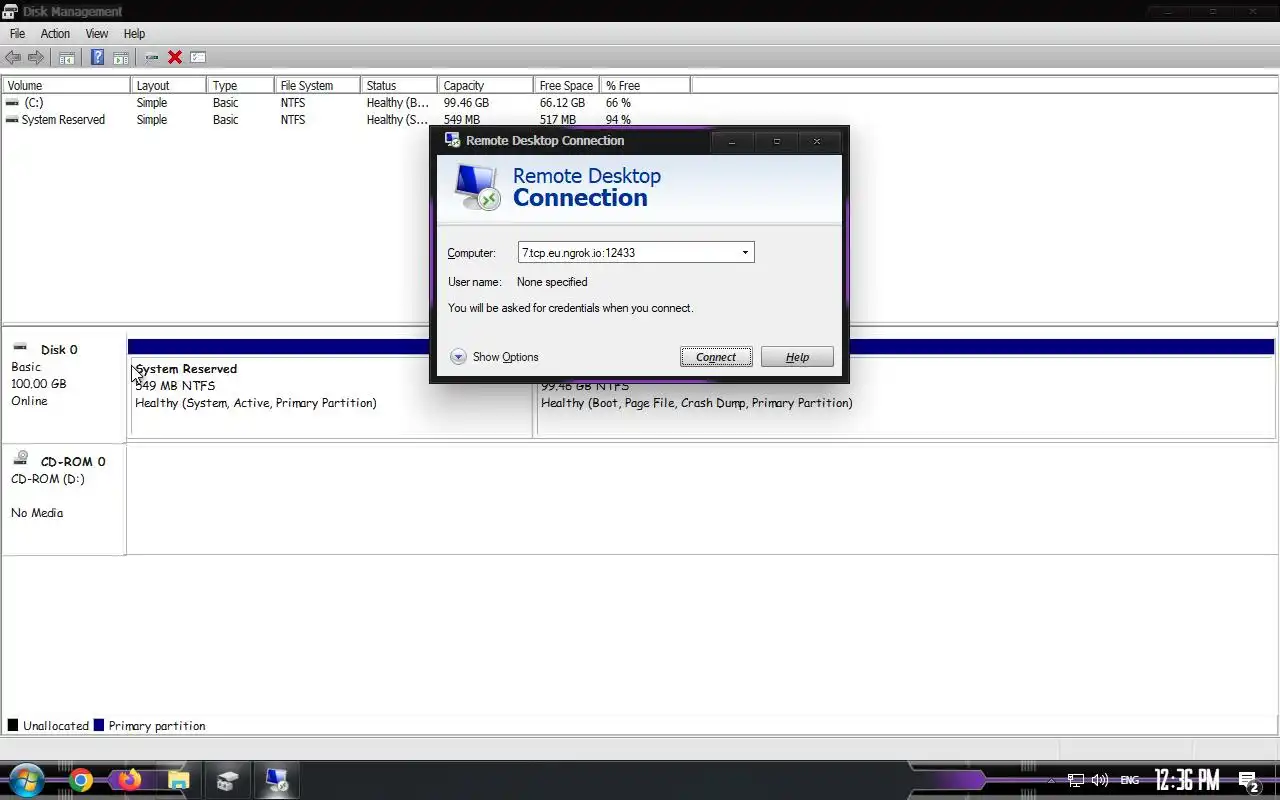Minimize the Remote Desktop Connection dialog
Image resolution: width=1280 pixels, height=800 pixels.
tap(732, 141)
